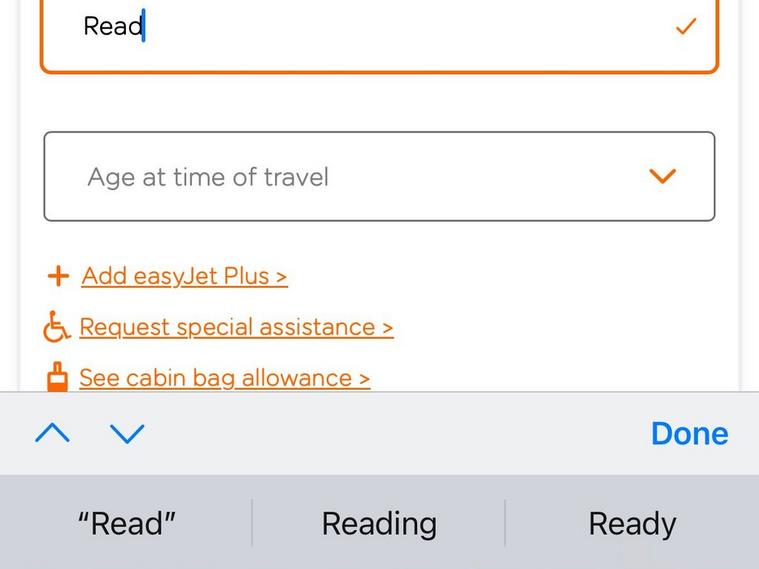Click the cabin bag luggage icon
The height and width of the screenshot is (569, 759).
coord(58,377)
